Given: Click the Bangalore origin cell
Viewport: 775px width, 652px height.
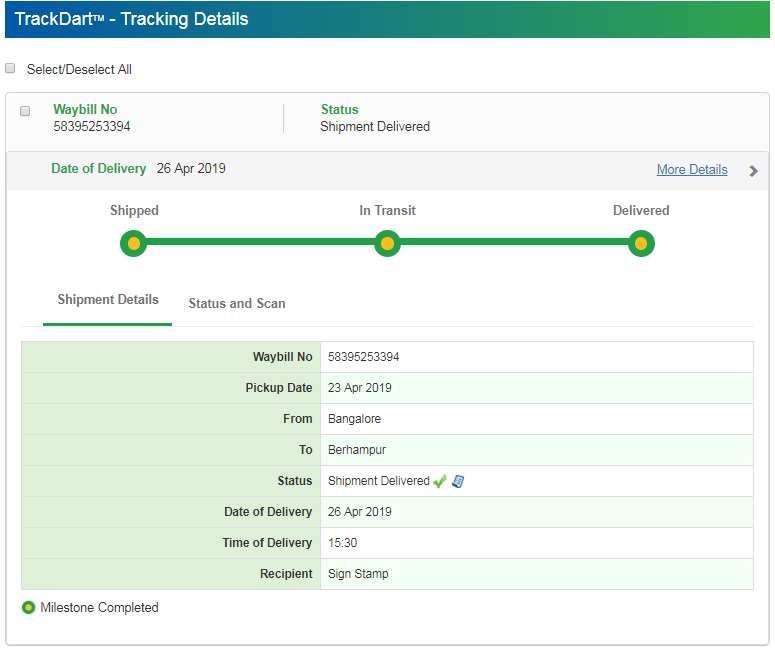Looking at the screenshot, I should (354, 419).
